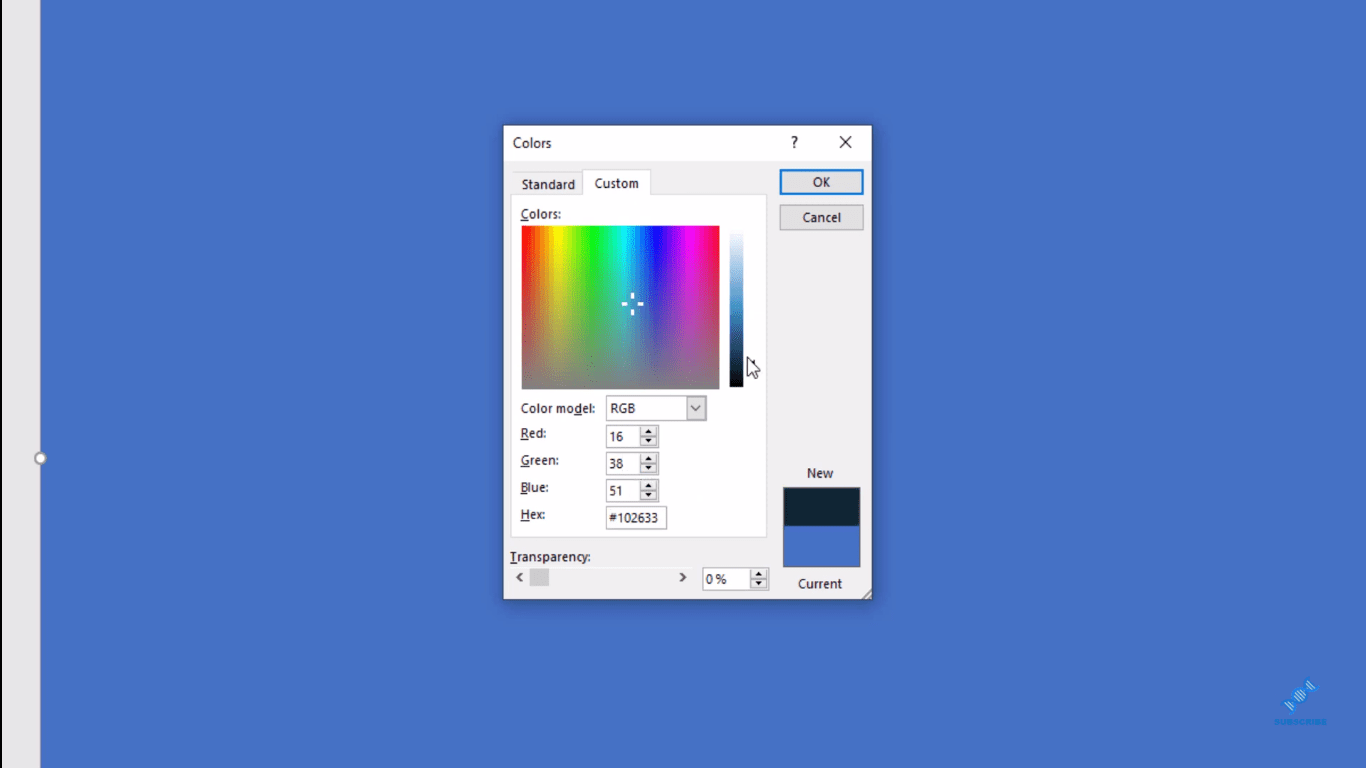Viewport: 1366px width, 768px height.
Task: Click the shape's round resize handle
Action: (40, 458)
